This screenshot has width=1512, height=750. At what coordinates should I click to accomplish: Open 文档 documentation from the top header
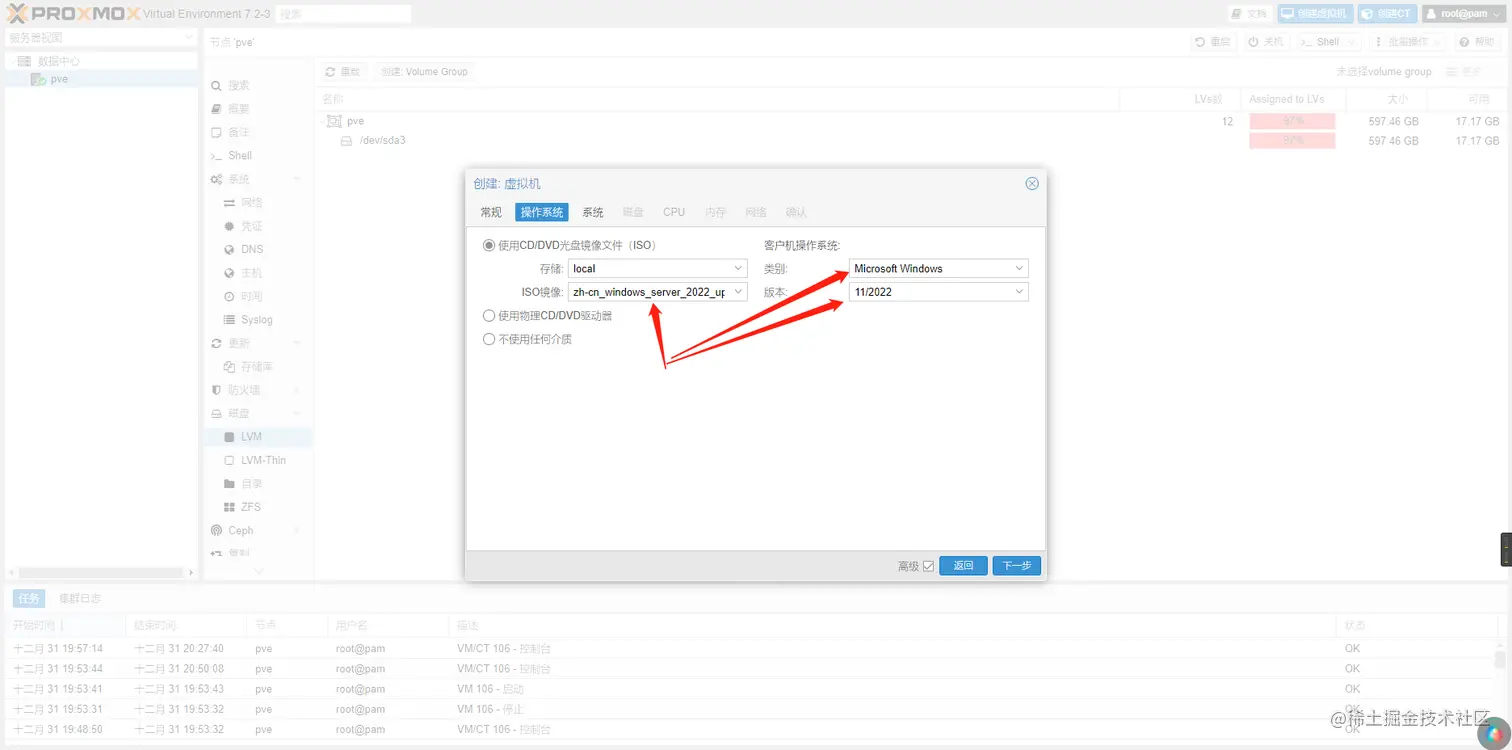[1250, 14]
